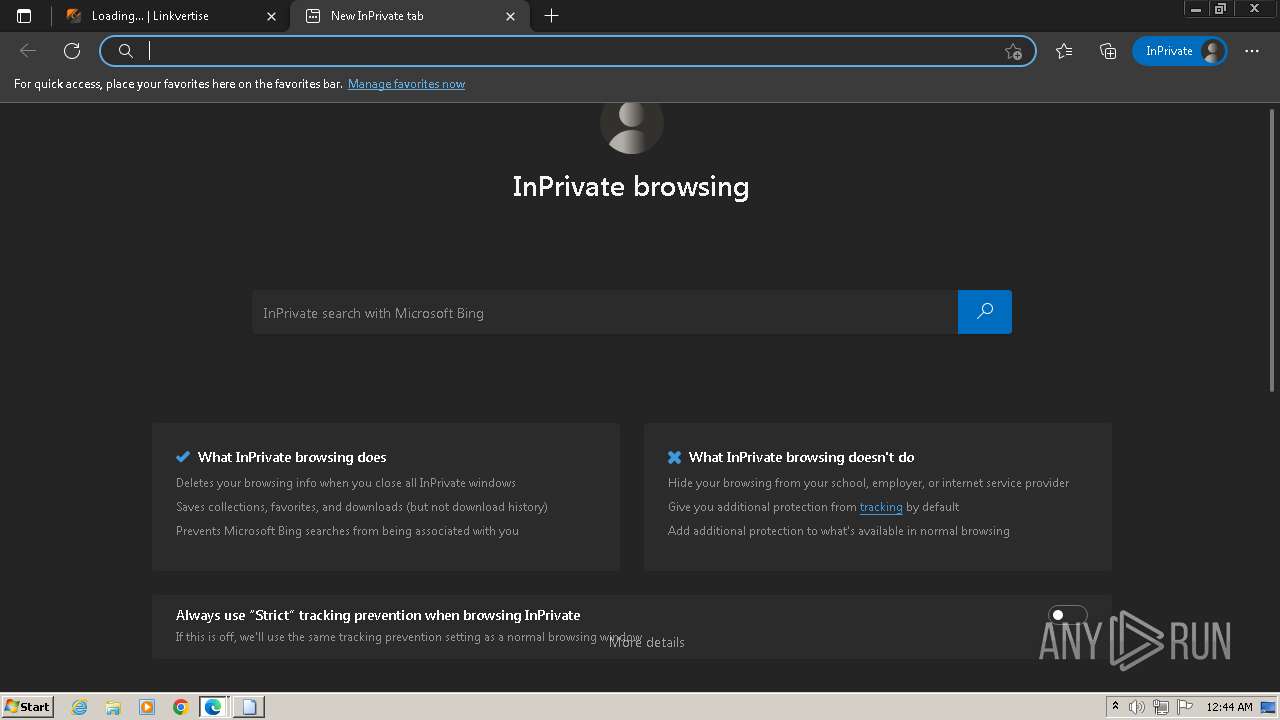1280x720 pixels.
Task: Open the Favorites list icon
Action: pyautogui.click(x=1064, y=51)
